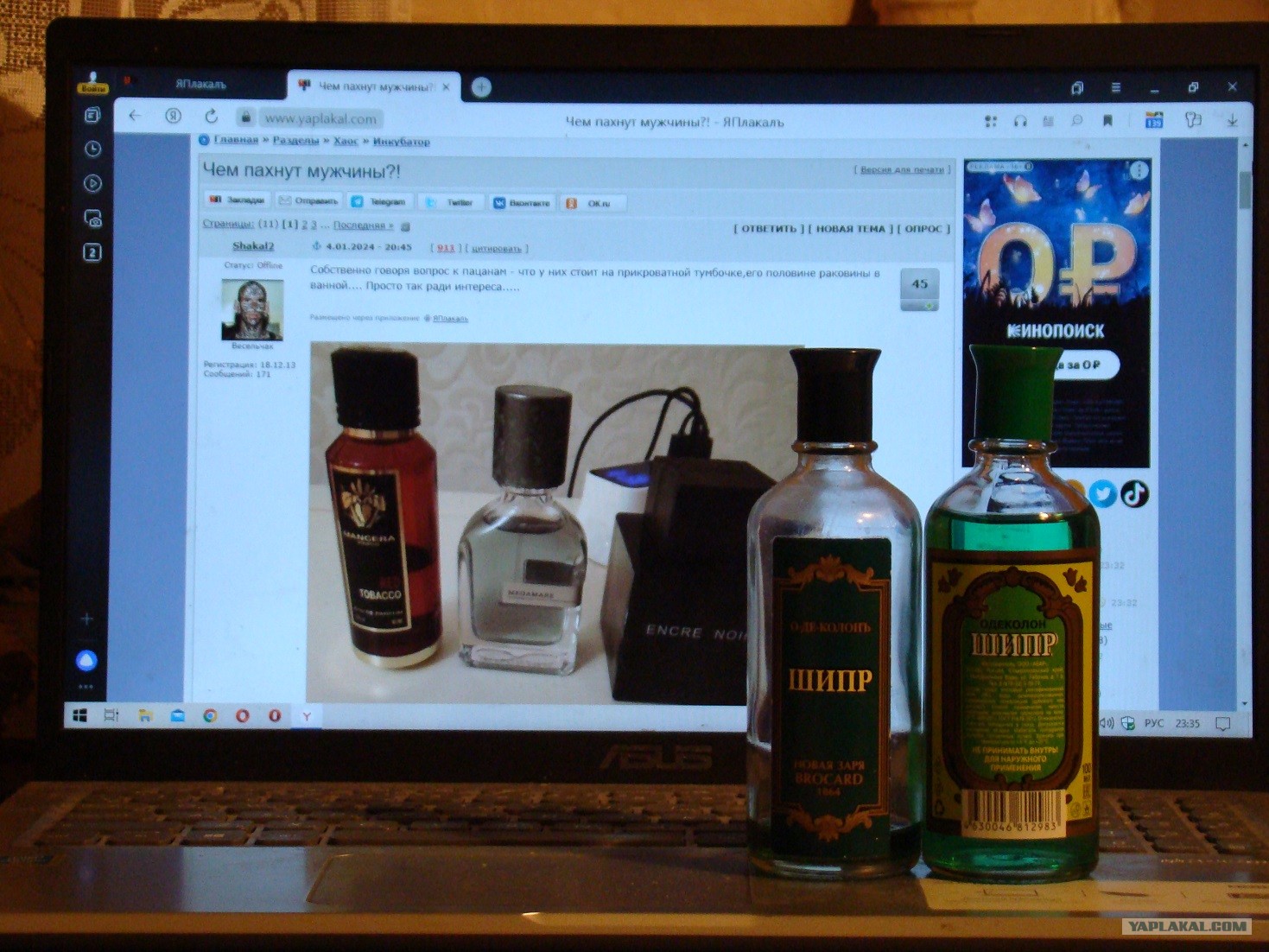Open the extension icon beside the calendar

(x=1193, y=120)
